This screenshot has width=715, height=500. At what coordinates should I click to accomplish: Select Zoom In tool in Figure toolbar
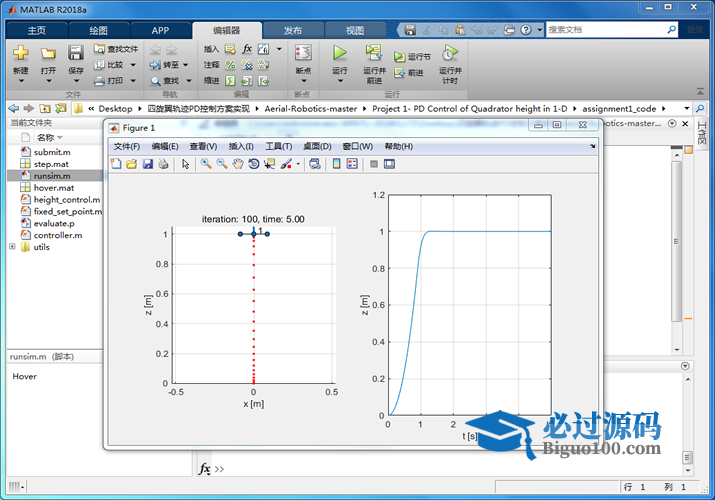click(206, 164)
